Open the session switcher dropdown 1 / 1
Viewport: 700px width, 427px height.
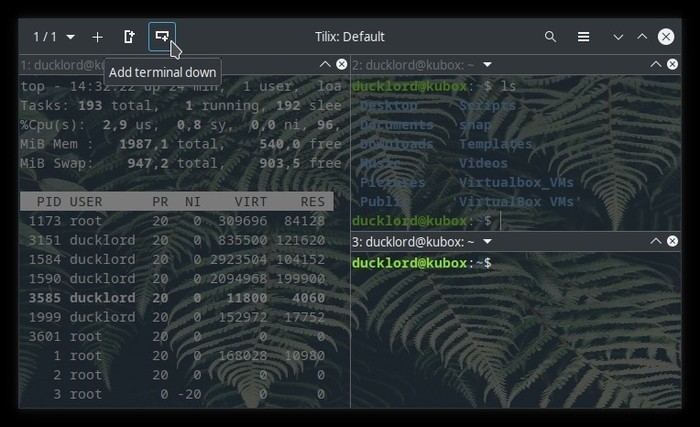(54, 37)
